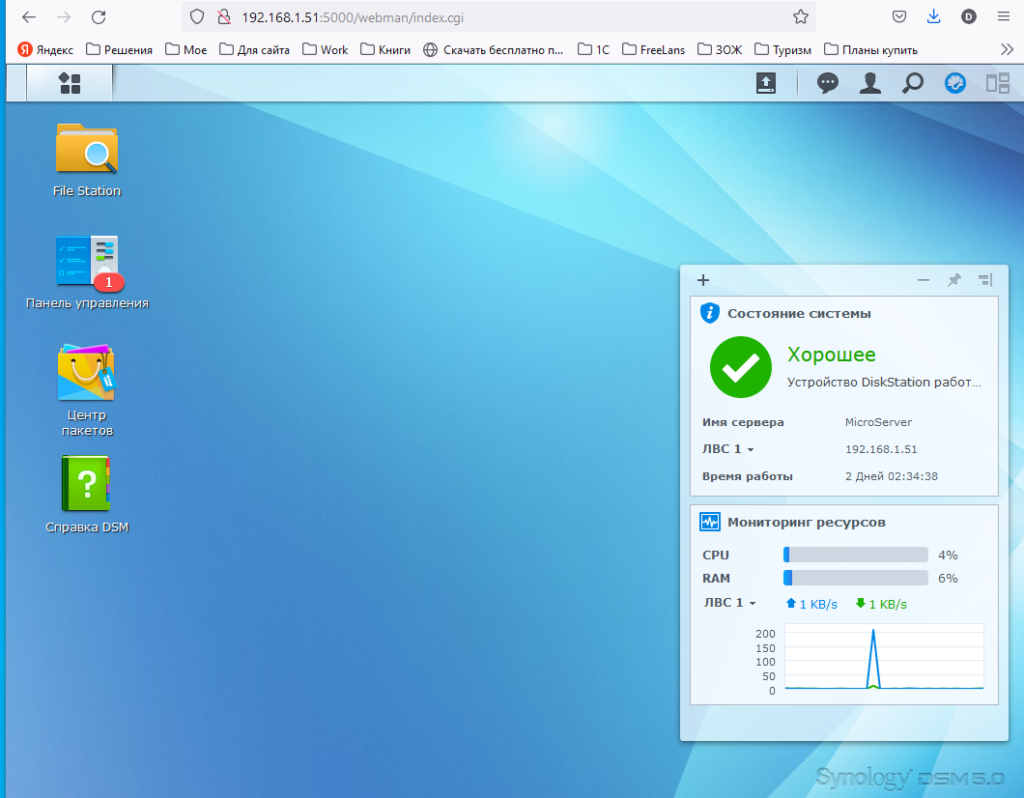The width and height of the screenshot is (1024, 798).
Task: Click the uptime value 2 Дней 02:34:38
Action: (x=891, y=477)
